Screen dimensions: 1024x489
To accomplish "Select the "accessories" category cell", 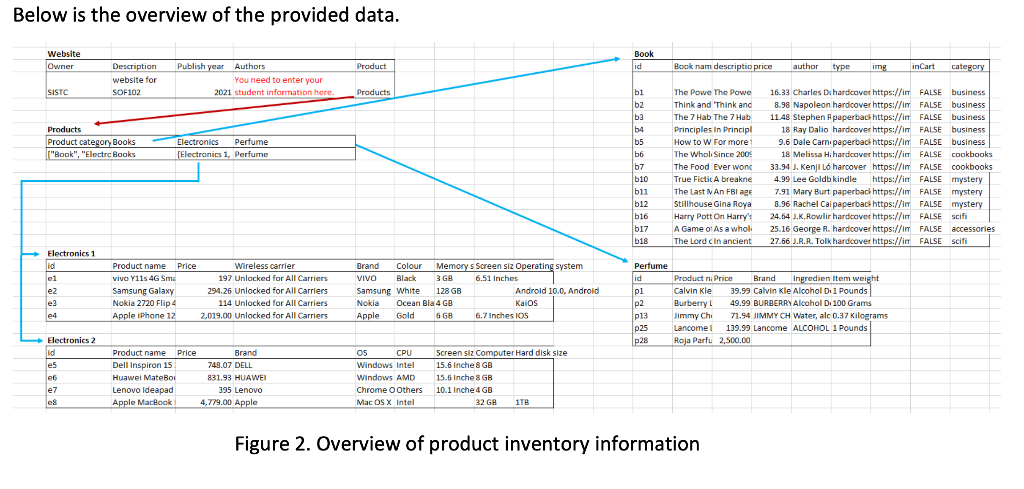I will pyautogui.click(x=973, y=229).
